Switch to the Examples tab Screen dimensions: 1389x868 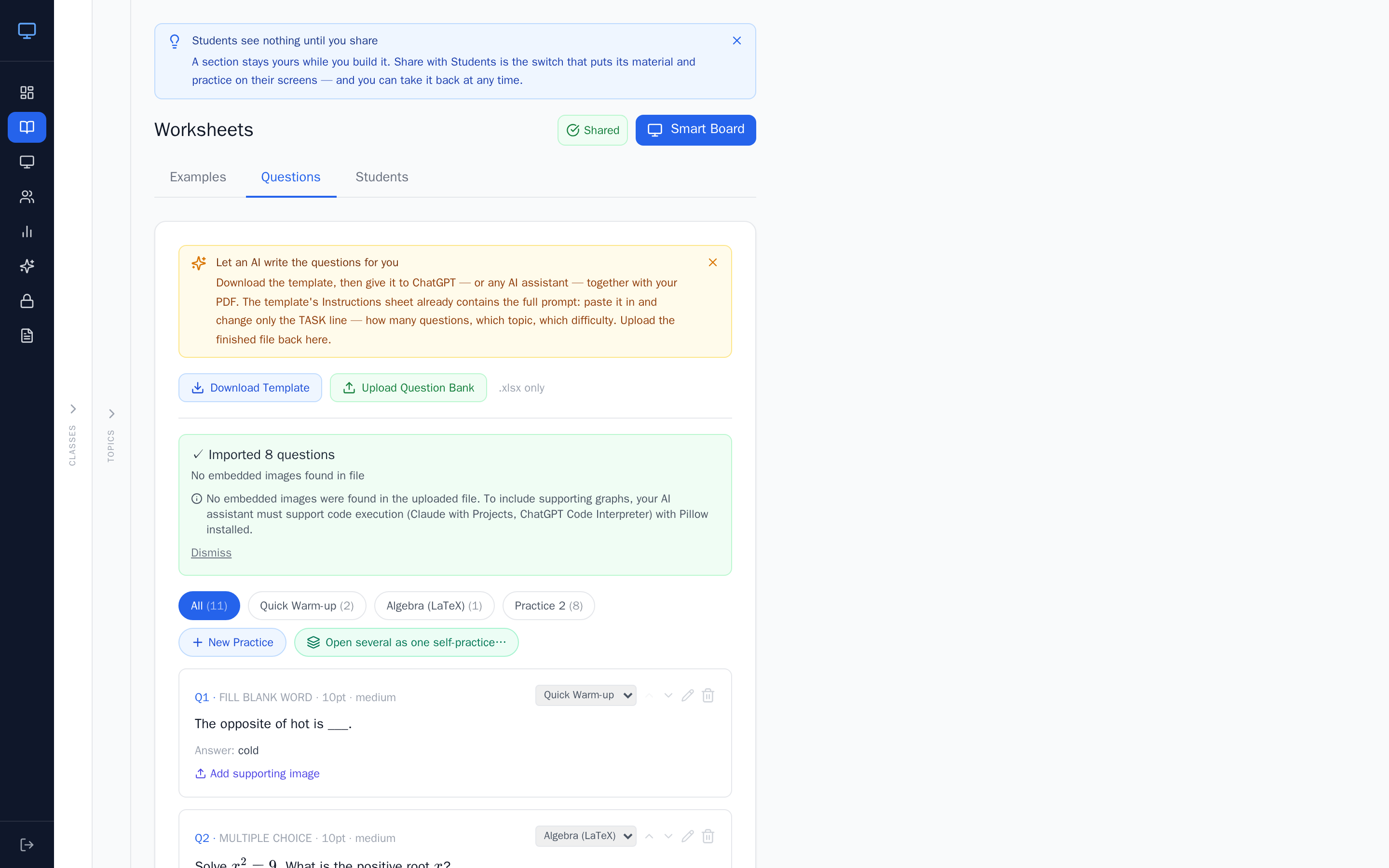pos(198,177)
